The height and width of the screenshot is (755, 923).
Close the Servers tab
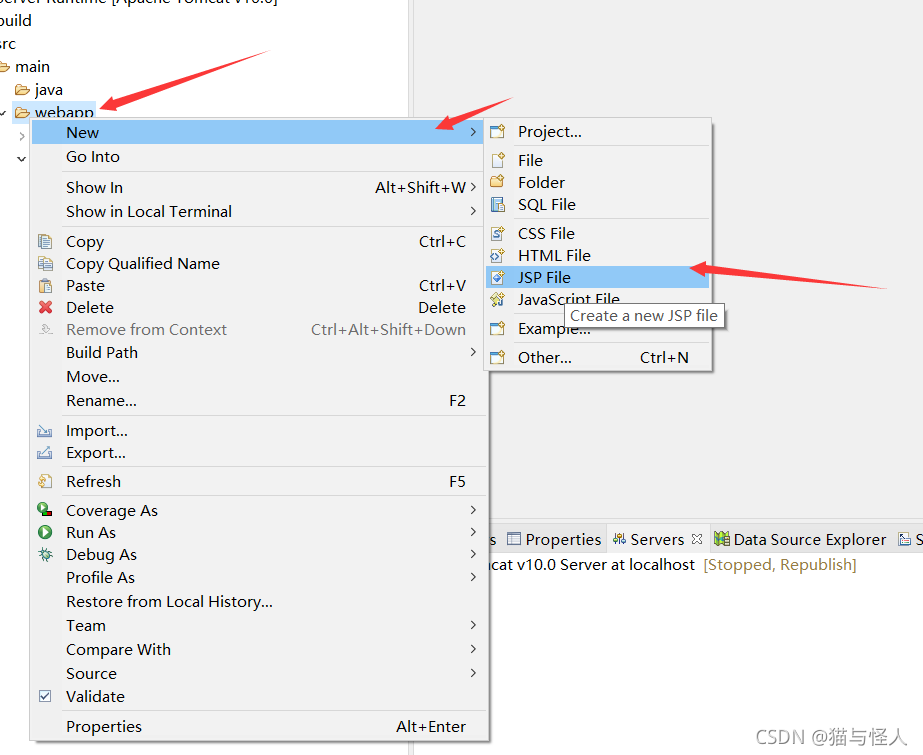coord(697,538)
